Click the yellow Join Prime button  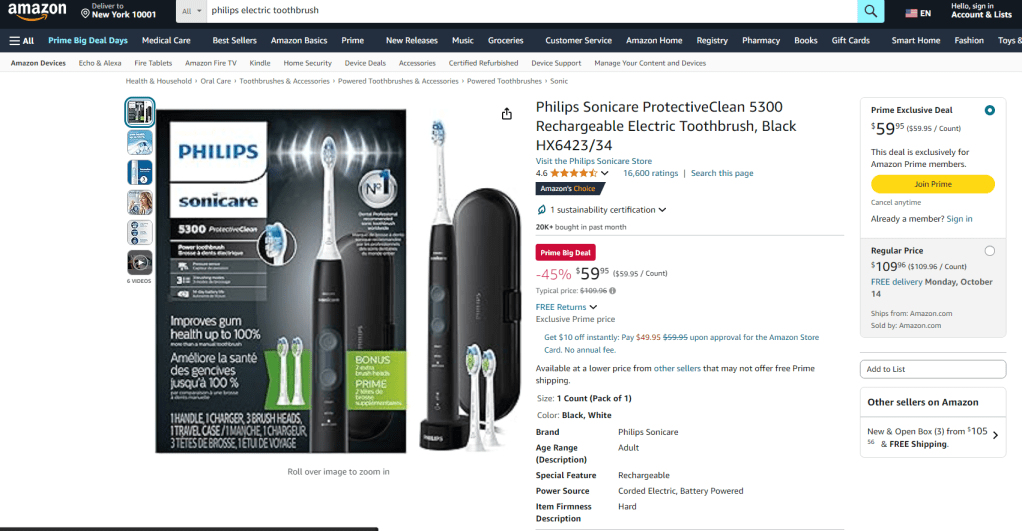(x=933, y=184)
